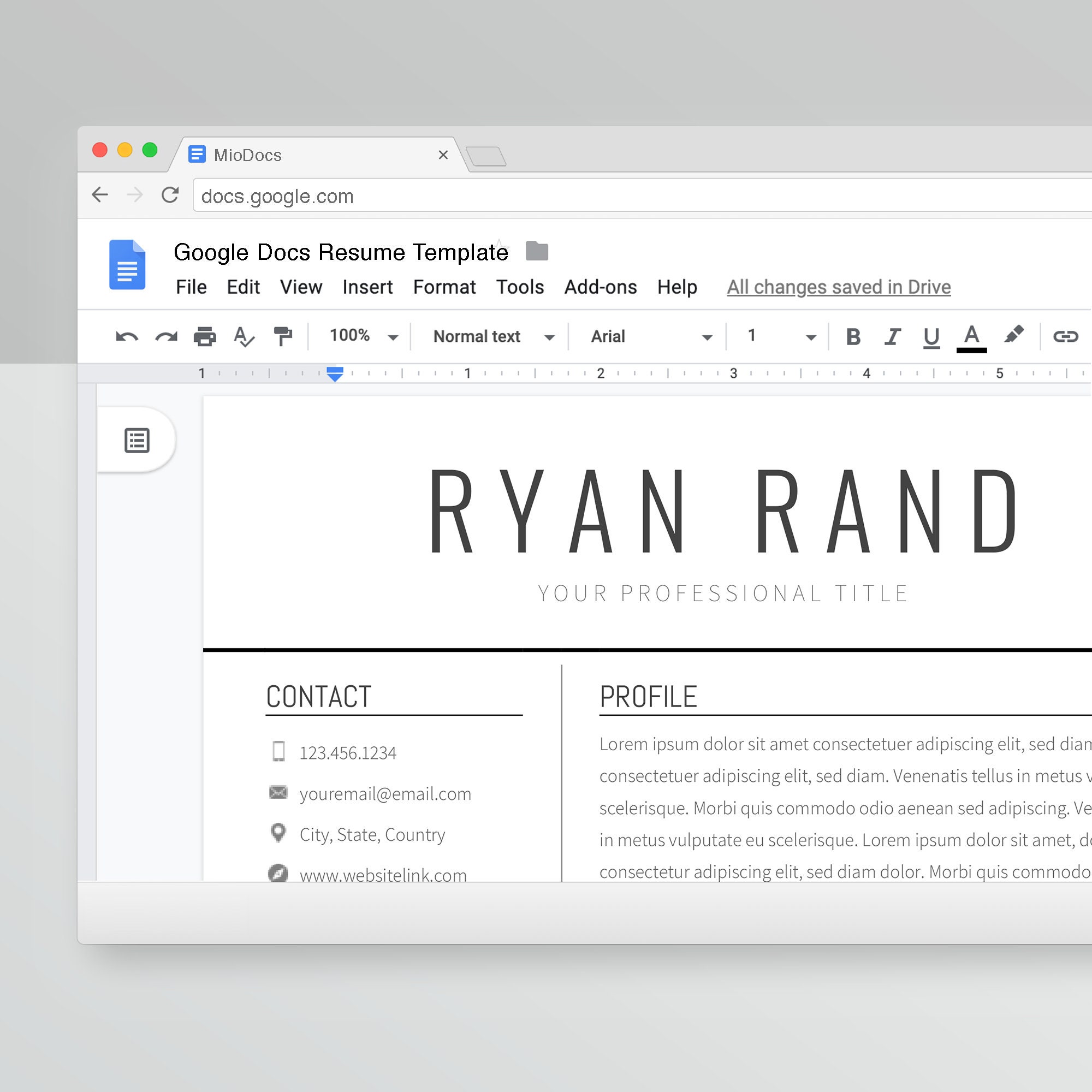
Task: Click the Redo icon
Action: [166, 336]
